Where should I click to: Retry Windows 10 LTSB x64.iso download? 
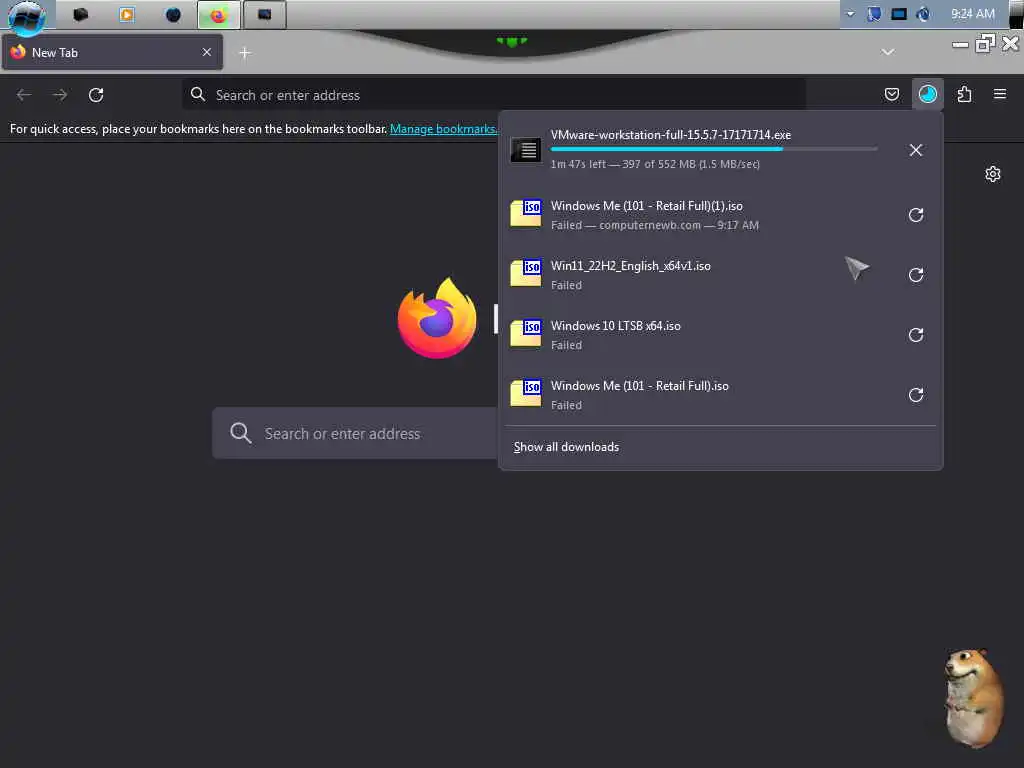coord(916,335)
